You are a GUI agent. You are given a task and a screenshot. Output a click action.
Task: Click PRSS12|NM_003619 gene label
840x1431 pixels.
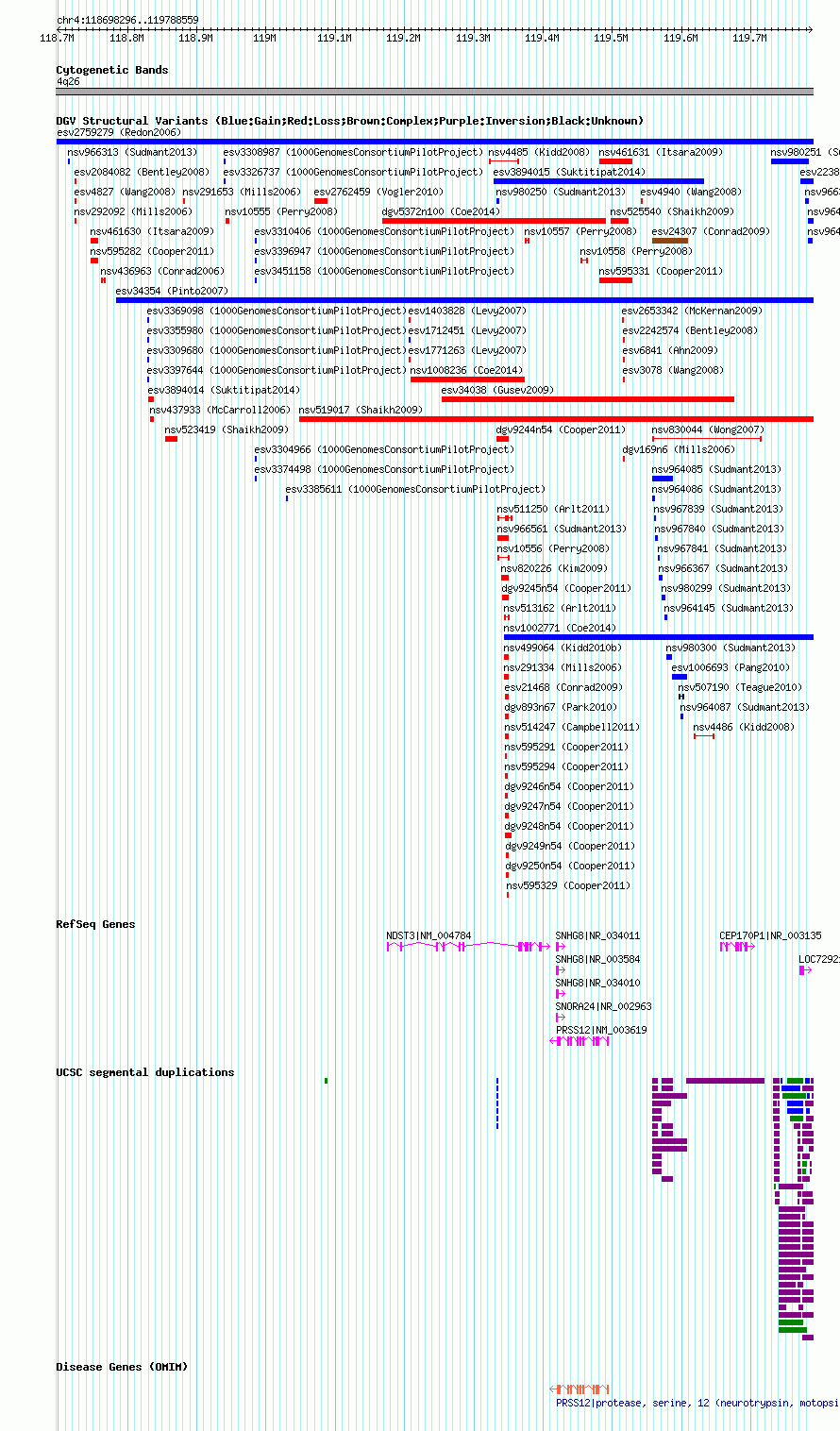pos(601,1030)
